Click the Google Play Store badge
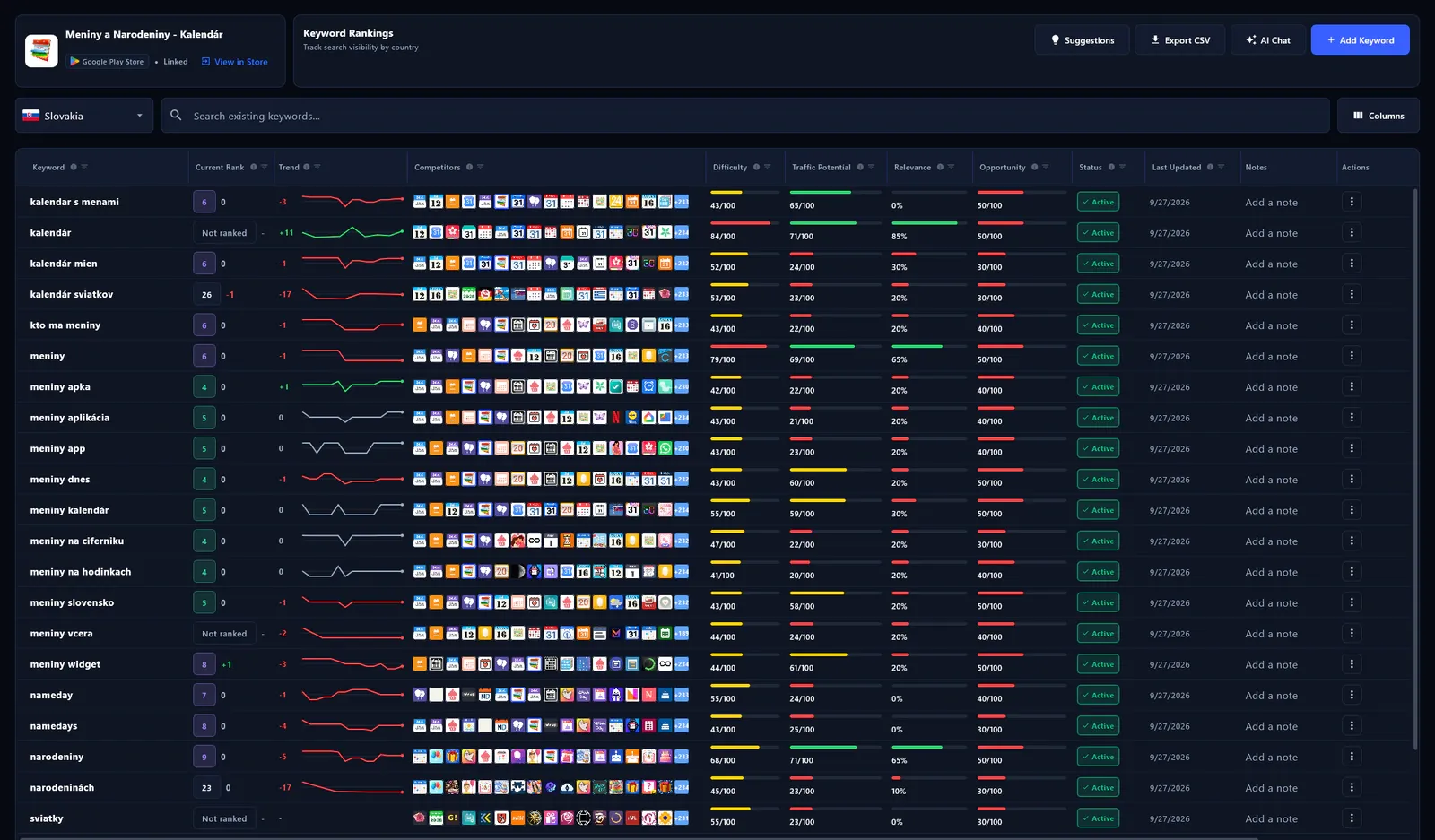Viewport: 1435px width, 840px height. coord(107,62)
